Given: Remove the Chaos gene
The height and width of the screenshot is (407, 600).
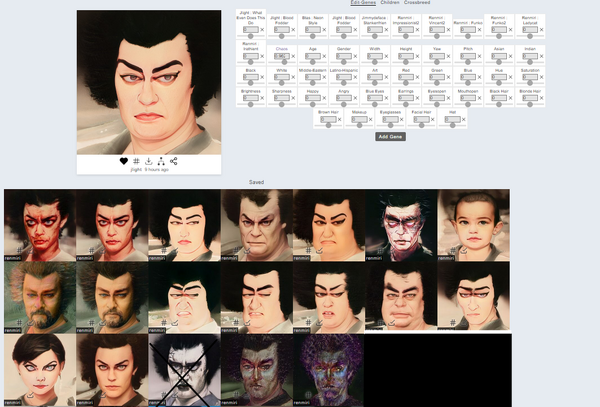Looking at the screenshot, I should [293, 56].
